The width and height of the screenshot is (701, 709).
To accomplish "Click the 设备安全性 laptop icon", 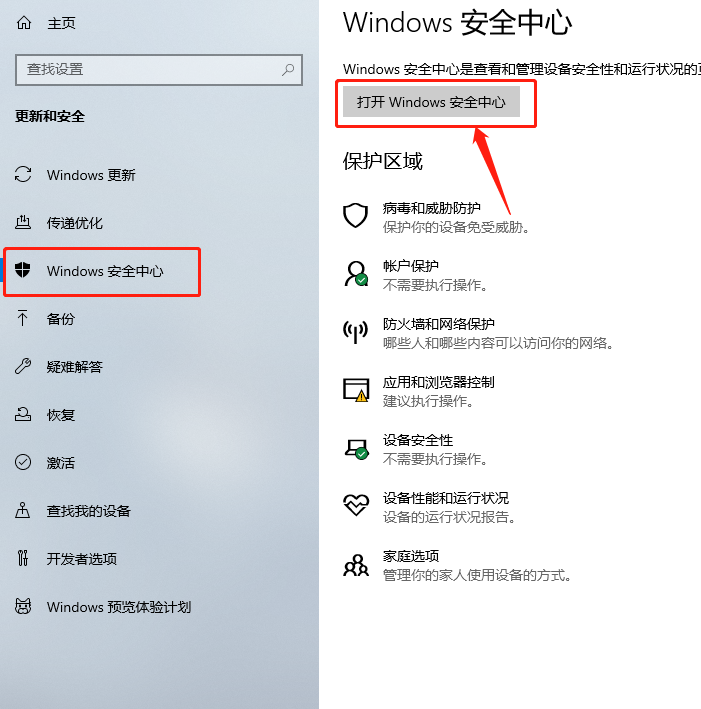I will click(x=356, y=449).
